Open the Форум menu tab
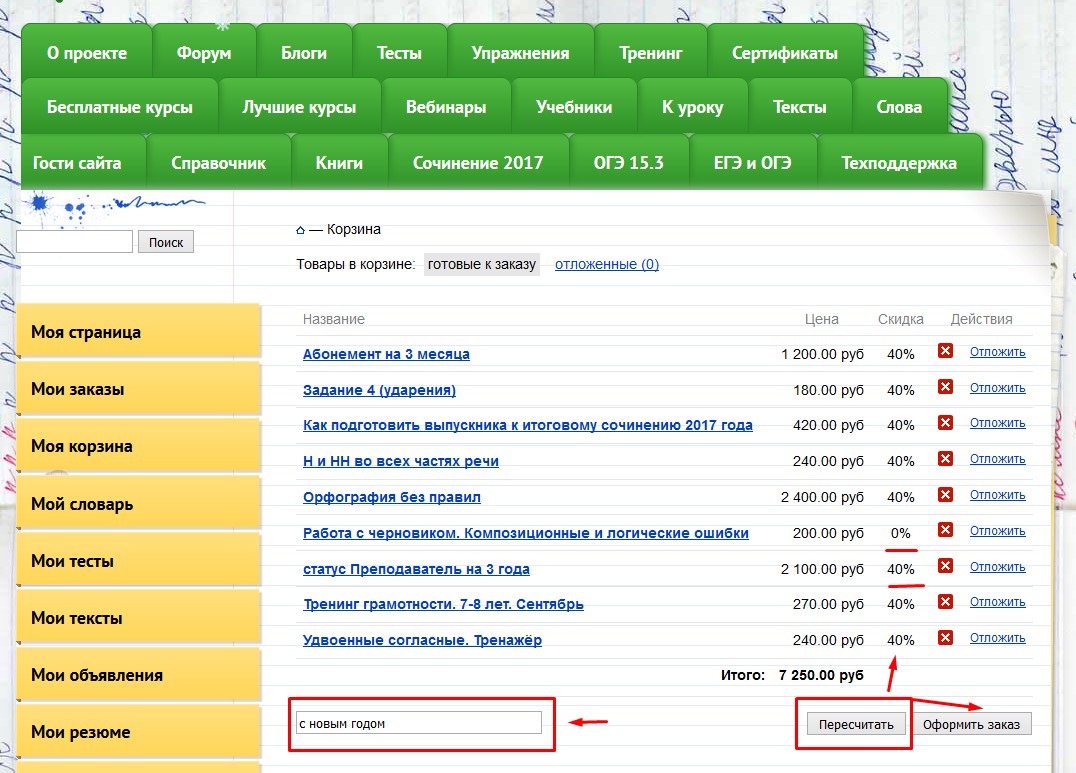This screenshot has height=773, width=1076. [x=204, y=54]
